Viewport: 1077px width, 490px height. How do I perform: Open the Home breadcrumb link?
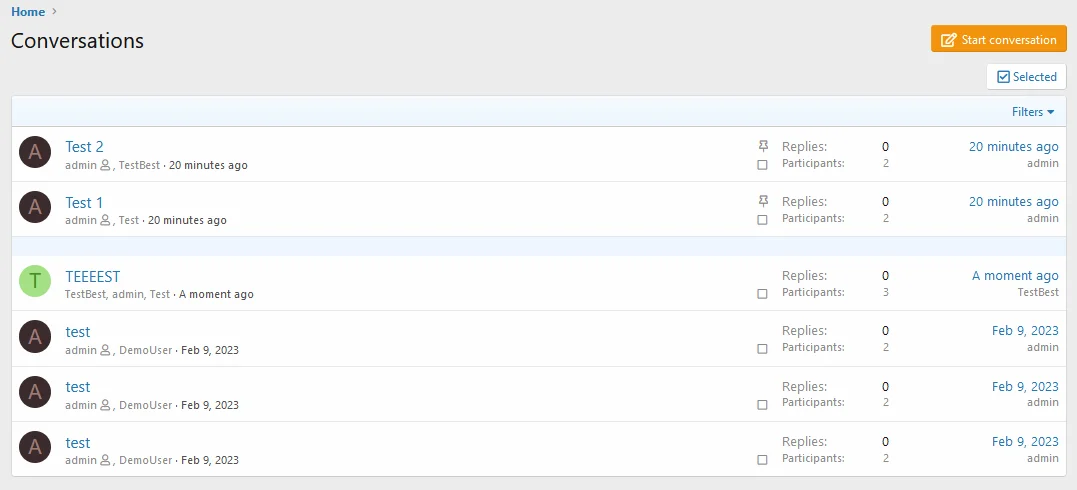(x=28, y=12)
